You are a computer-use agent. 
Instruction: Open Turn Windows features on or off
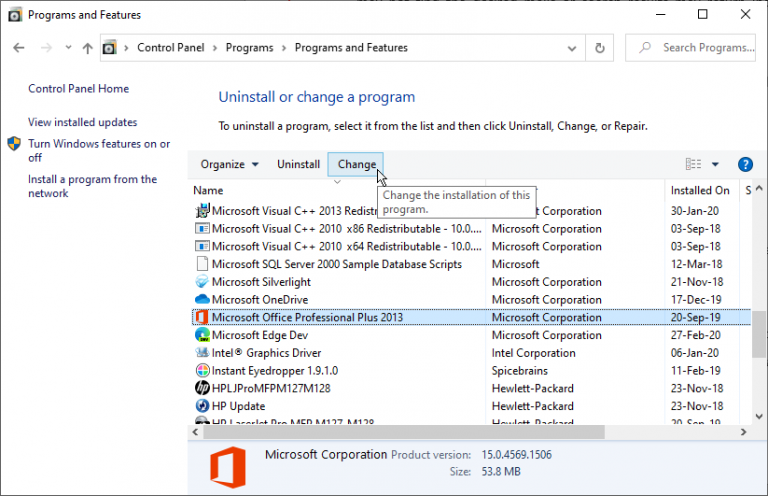coord(99,150)
